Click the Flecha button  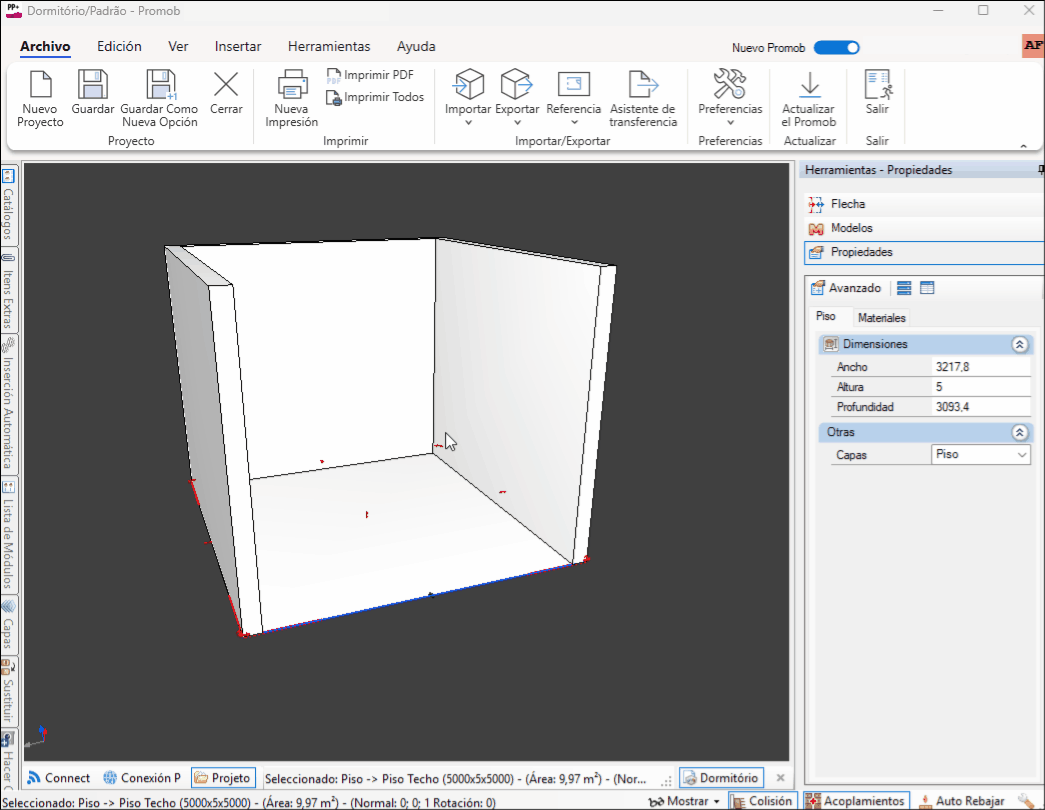pos(847,204)
